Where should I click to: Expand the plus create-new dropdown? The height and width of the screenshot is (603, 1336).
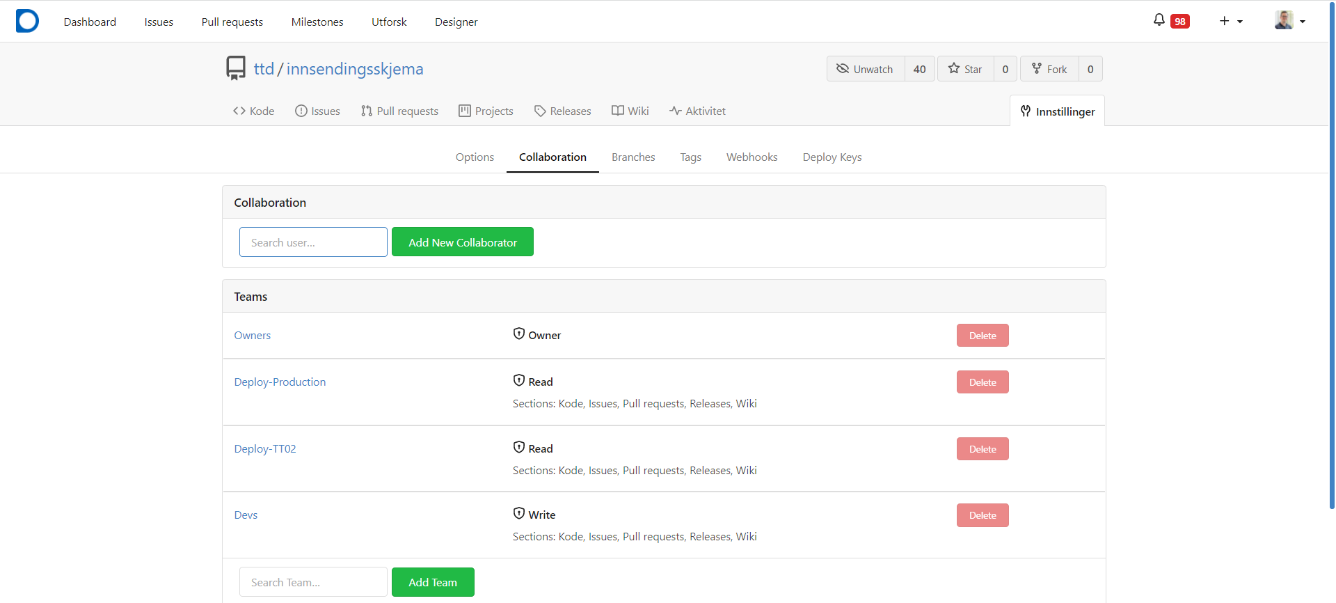[1230, 21]
